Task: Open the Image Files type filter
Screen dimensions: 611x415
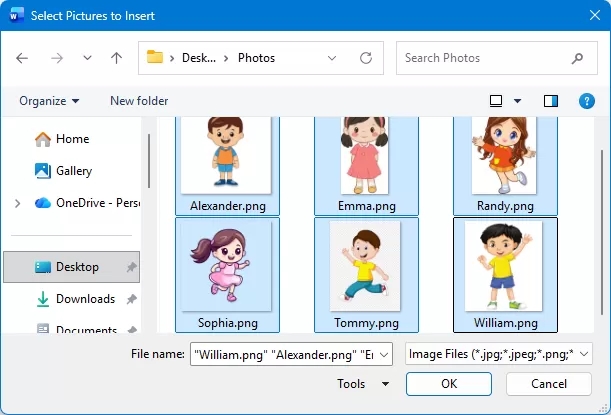Action: 499,354
